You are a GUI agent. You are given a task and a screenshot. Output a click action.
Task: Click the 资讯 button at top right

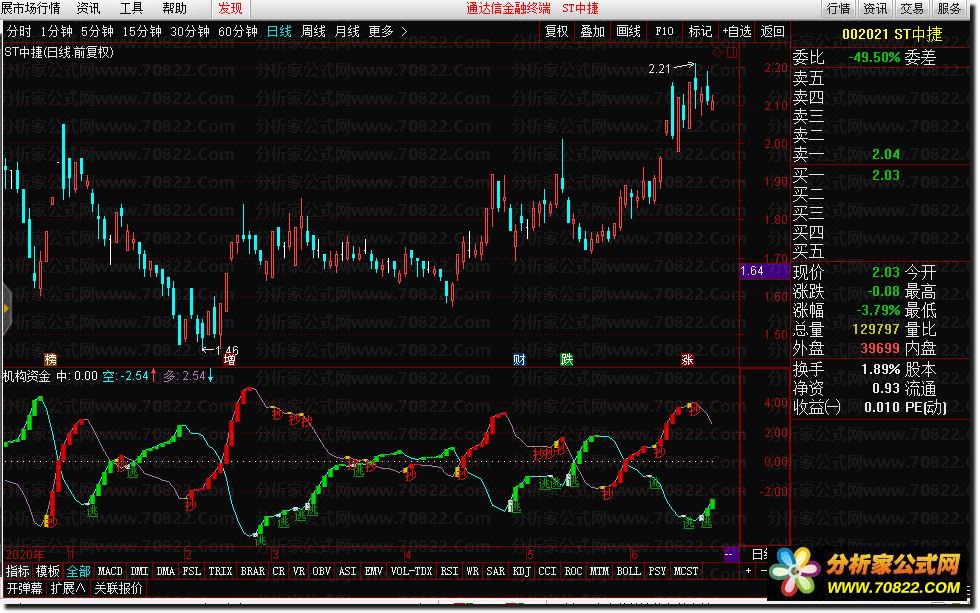tap(875, 8)
